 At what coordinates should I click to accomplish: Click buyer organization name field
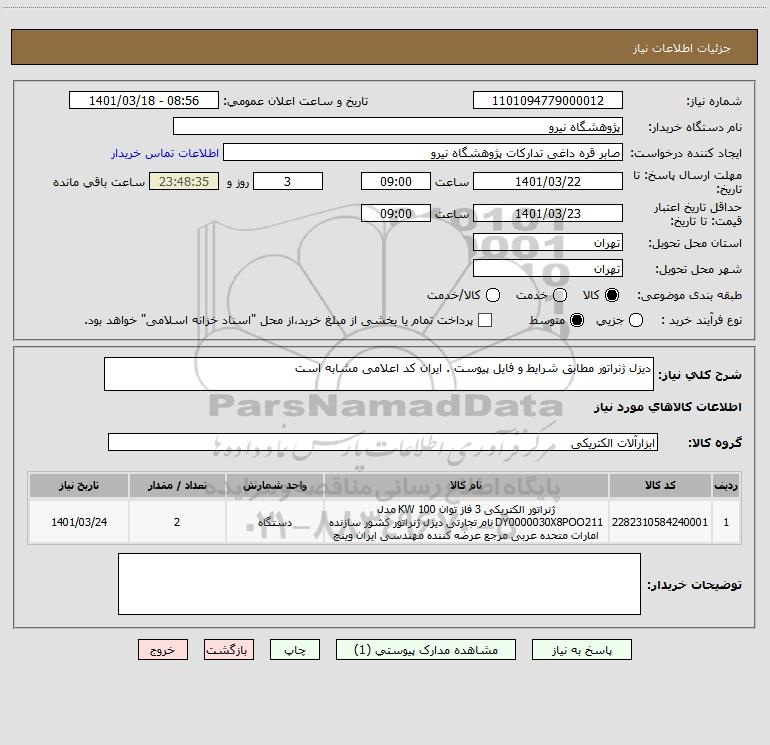click(x=398, y=127)
